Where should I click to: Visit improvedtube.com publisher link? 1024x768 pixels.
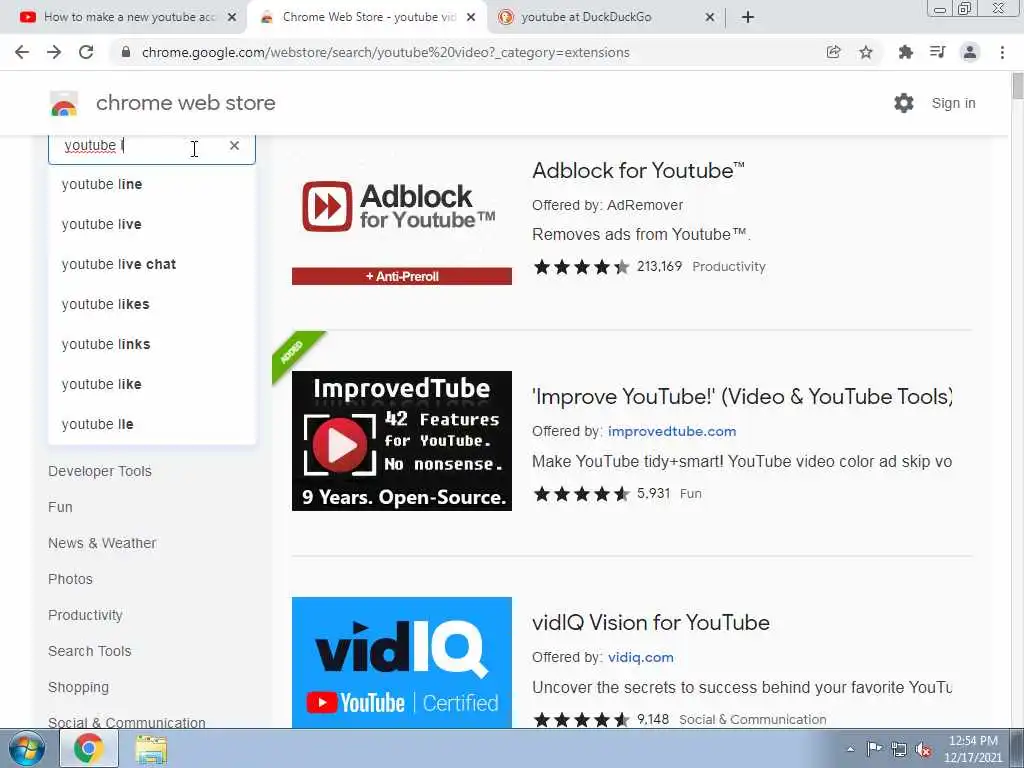[672, 431]
